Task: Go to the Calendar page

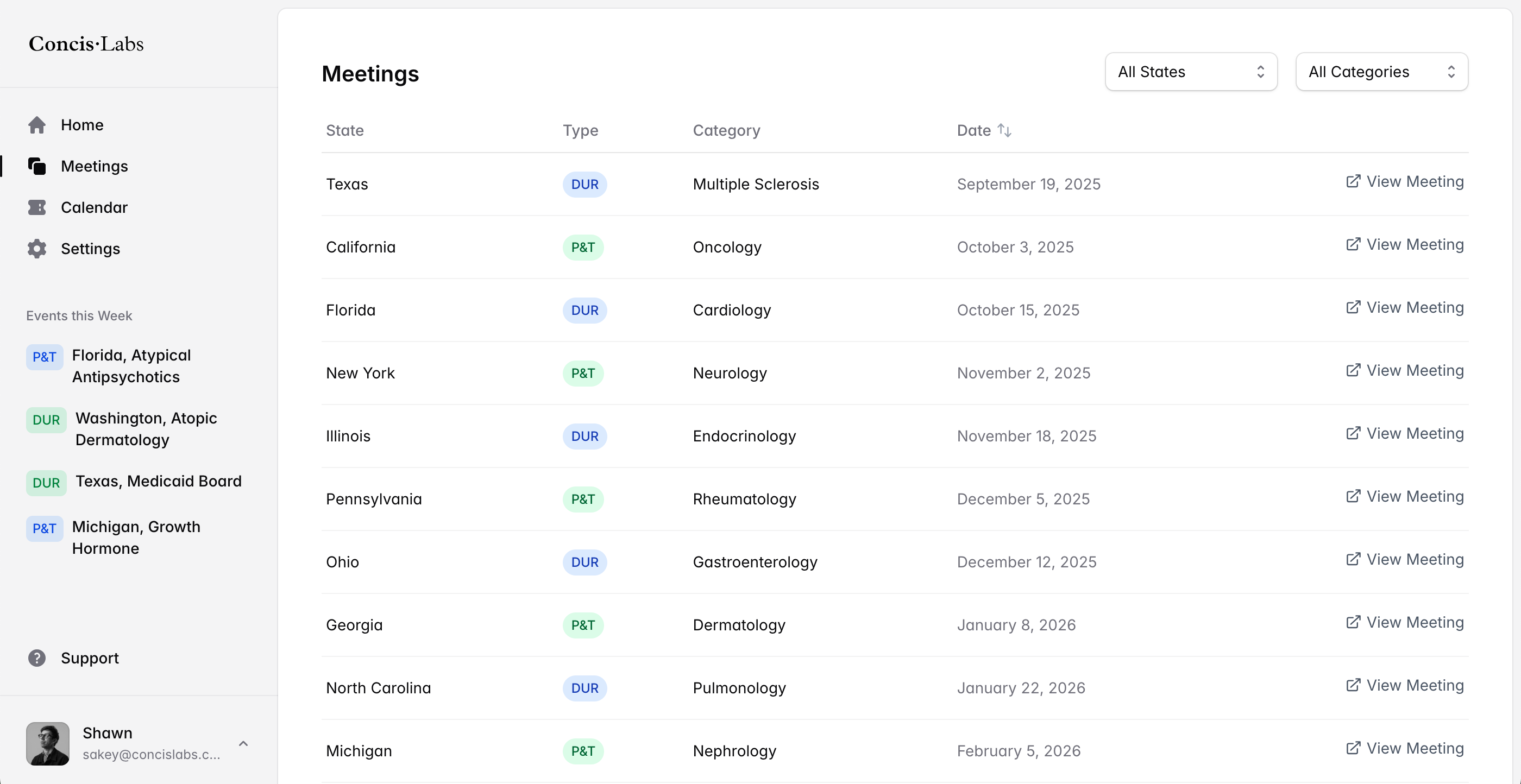Action: click(94, 208)
